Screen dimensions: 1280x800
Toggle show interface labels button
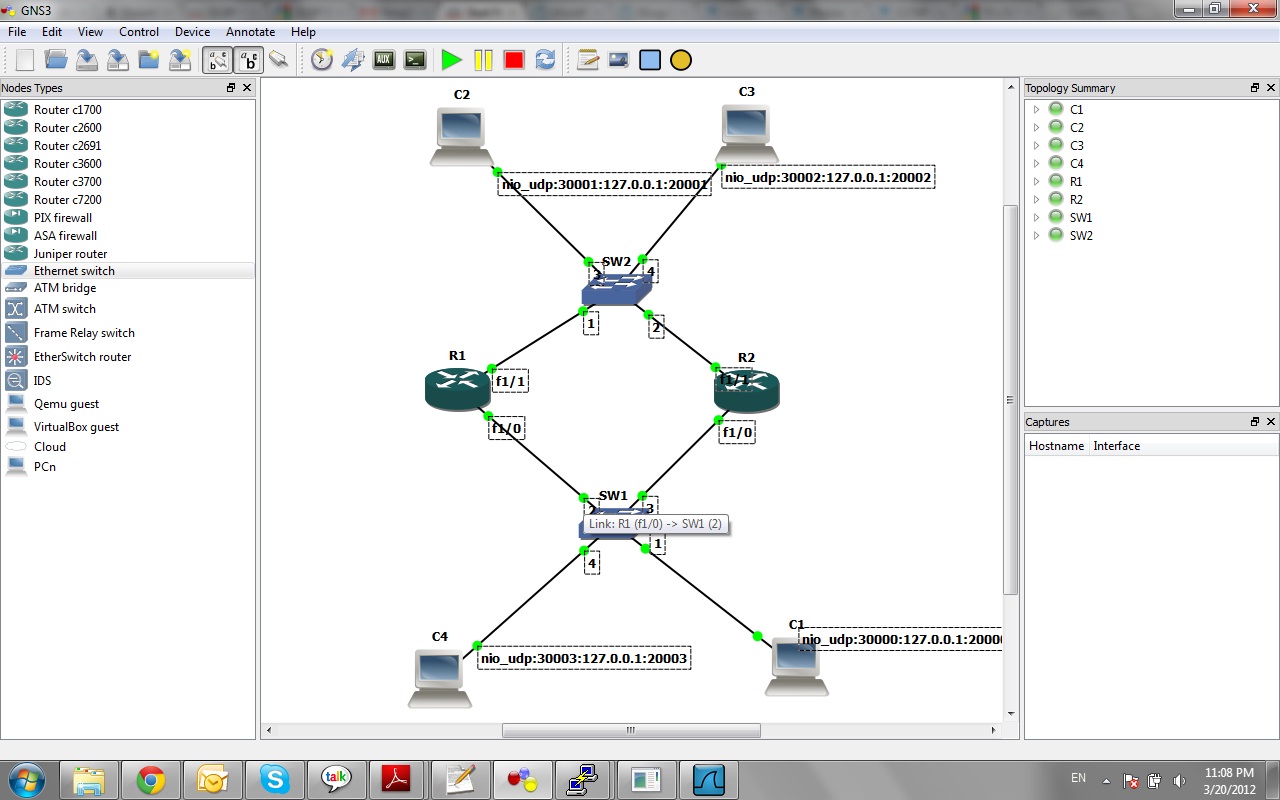[x=218, y=60]
